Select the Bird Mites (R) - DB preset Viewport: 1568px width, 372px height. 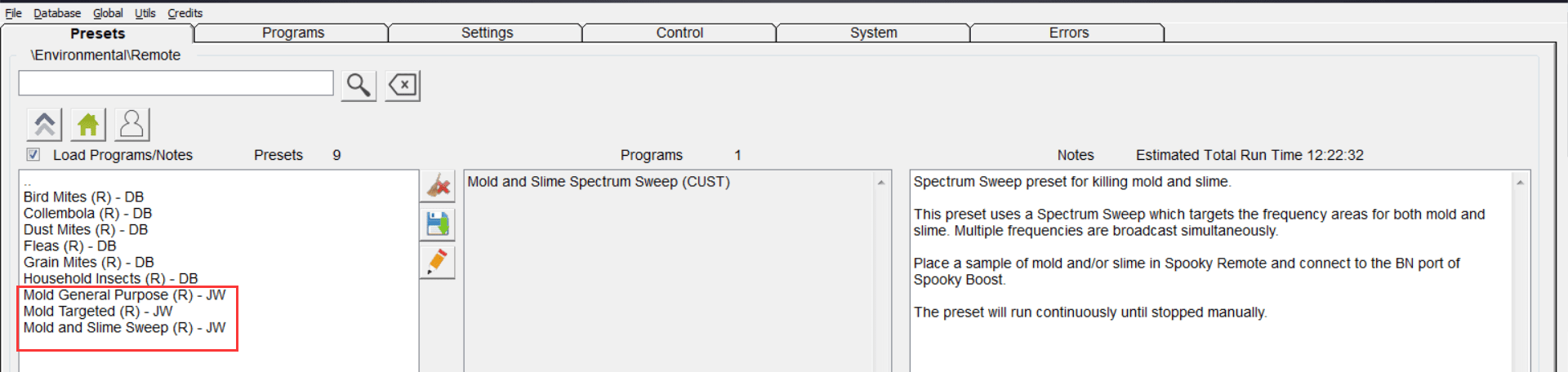tap(83, 197)
